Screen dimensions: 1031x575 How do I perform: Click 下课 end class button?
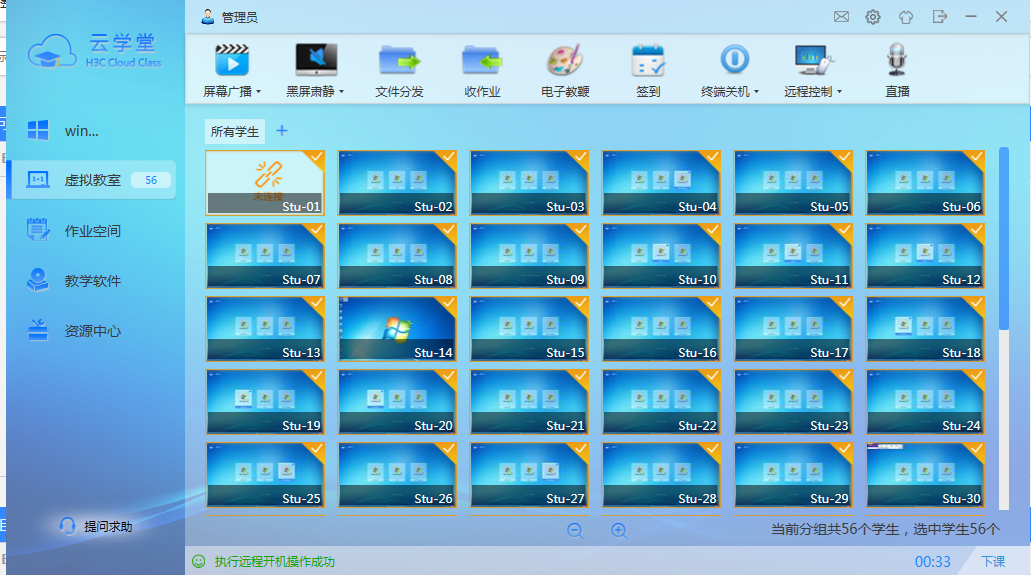click(993, 561)
